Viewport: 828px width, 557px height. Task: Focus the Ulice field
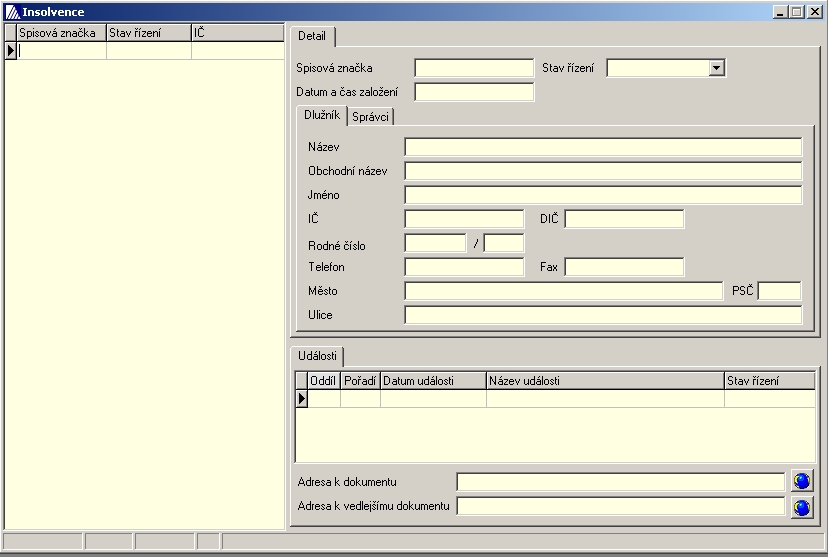tap(603, 315)
